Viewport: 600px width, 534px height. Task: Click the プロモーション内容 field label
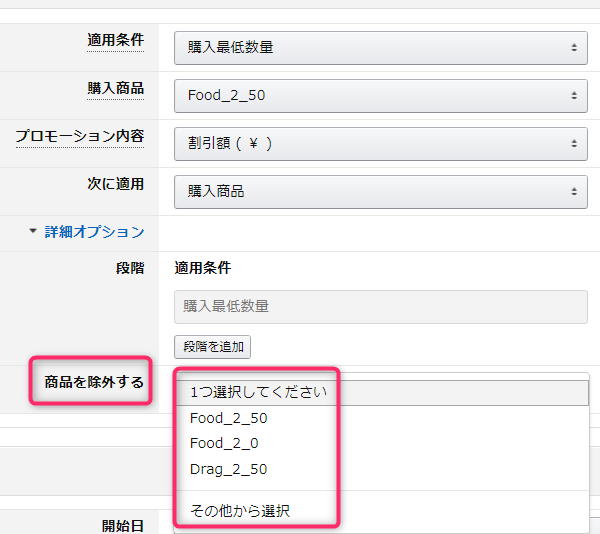[x=80, y=136]
